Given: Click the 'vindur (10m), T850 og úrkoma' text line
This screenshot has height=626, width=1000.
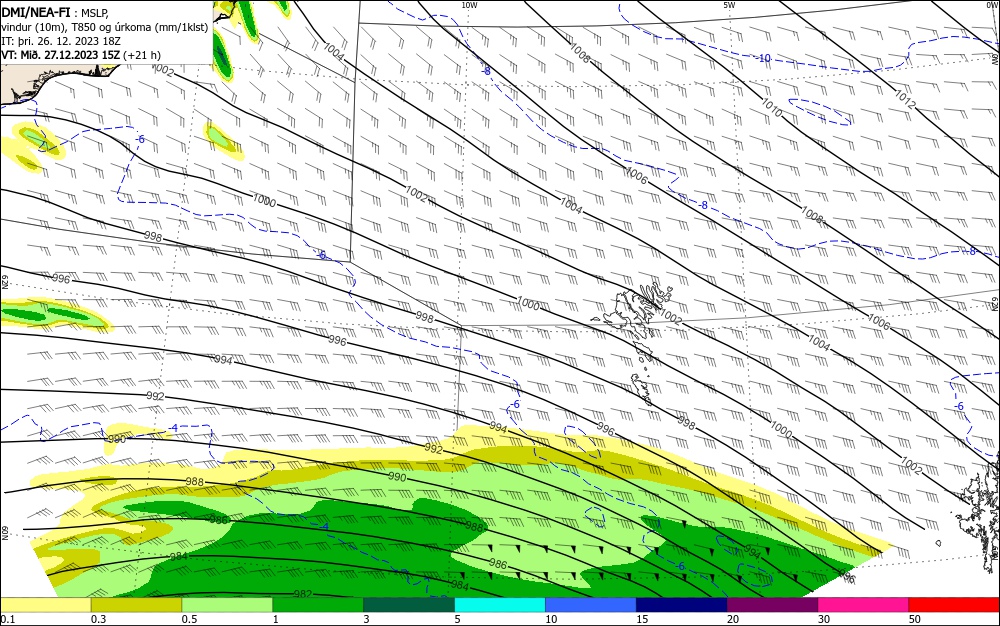Looking at the screenshot, I should click(x=105, y=27).
